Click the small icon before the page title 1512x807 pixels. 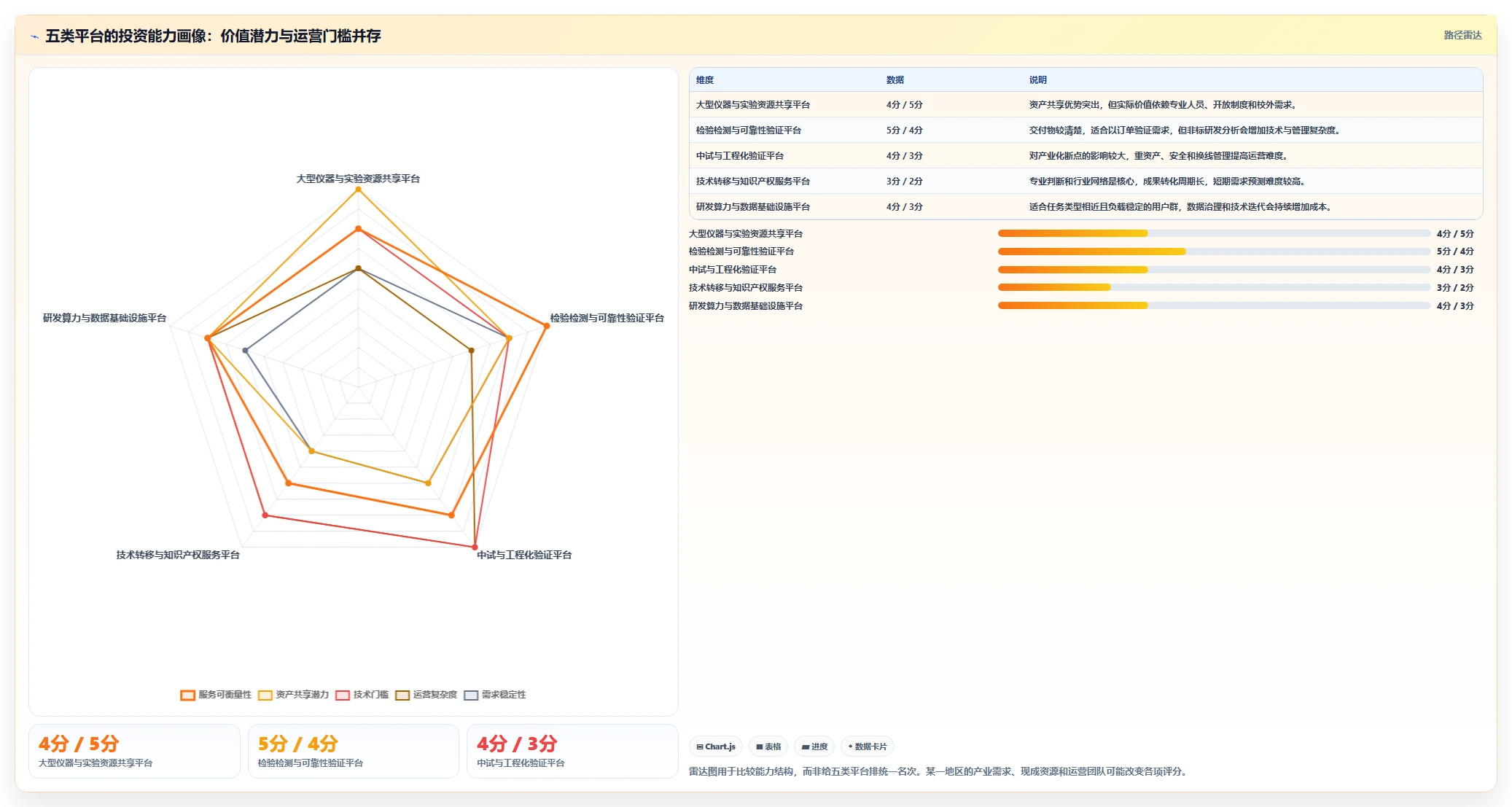click(x=34, y=36)
